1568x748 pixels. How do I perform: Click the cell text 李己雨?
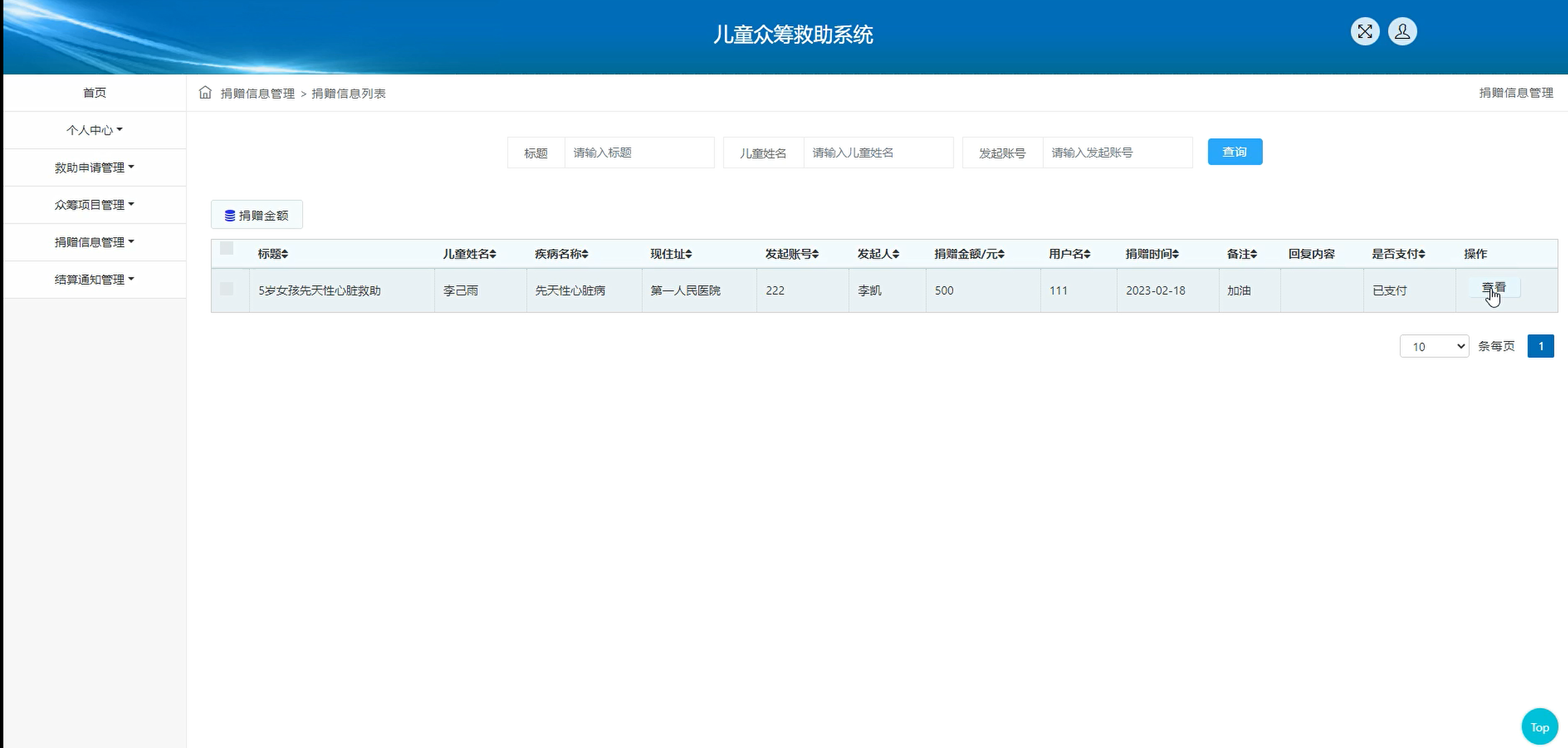[461, 291]
